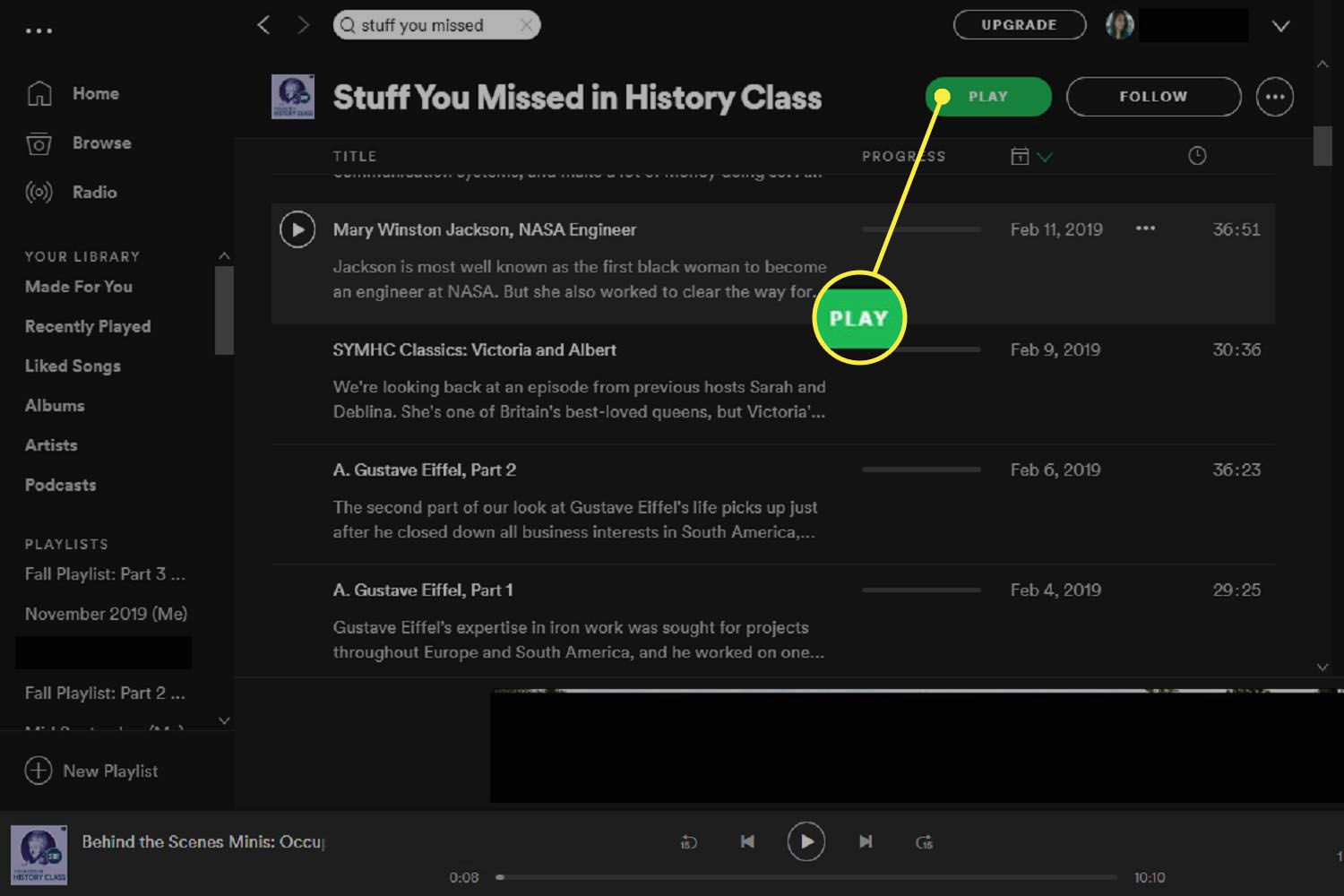Open now playing cover art thumbnail

click(x=39, y=855)
